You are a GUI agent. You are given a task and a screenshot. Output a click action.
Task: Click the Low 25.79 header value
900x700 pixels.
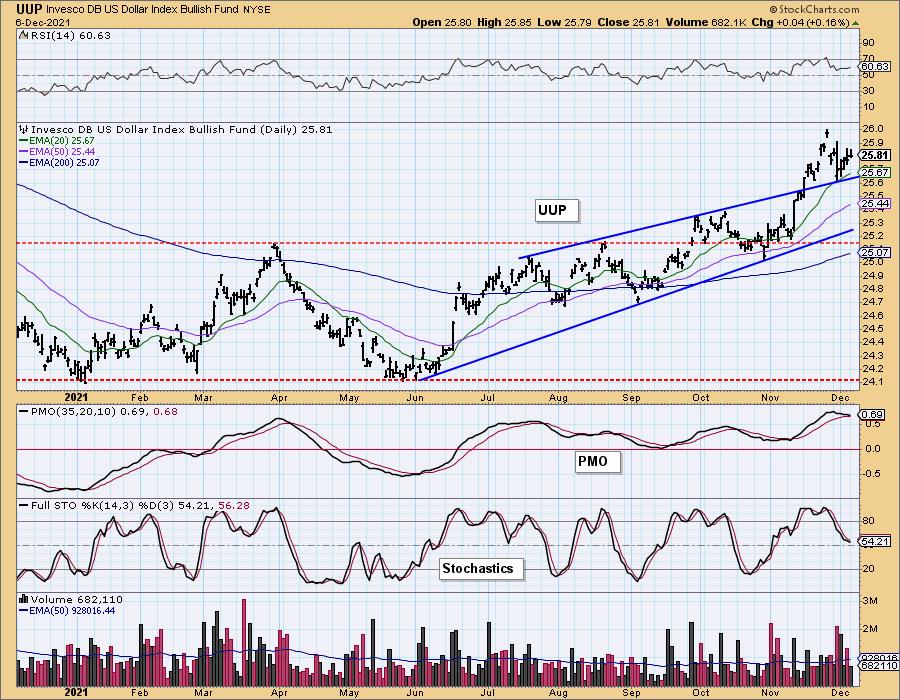click(x=564, y=22)
